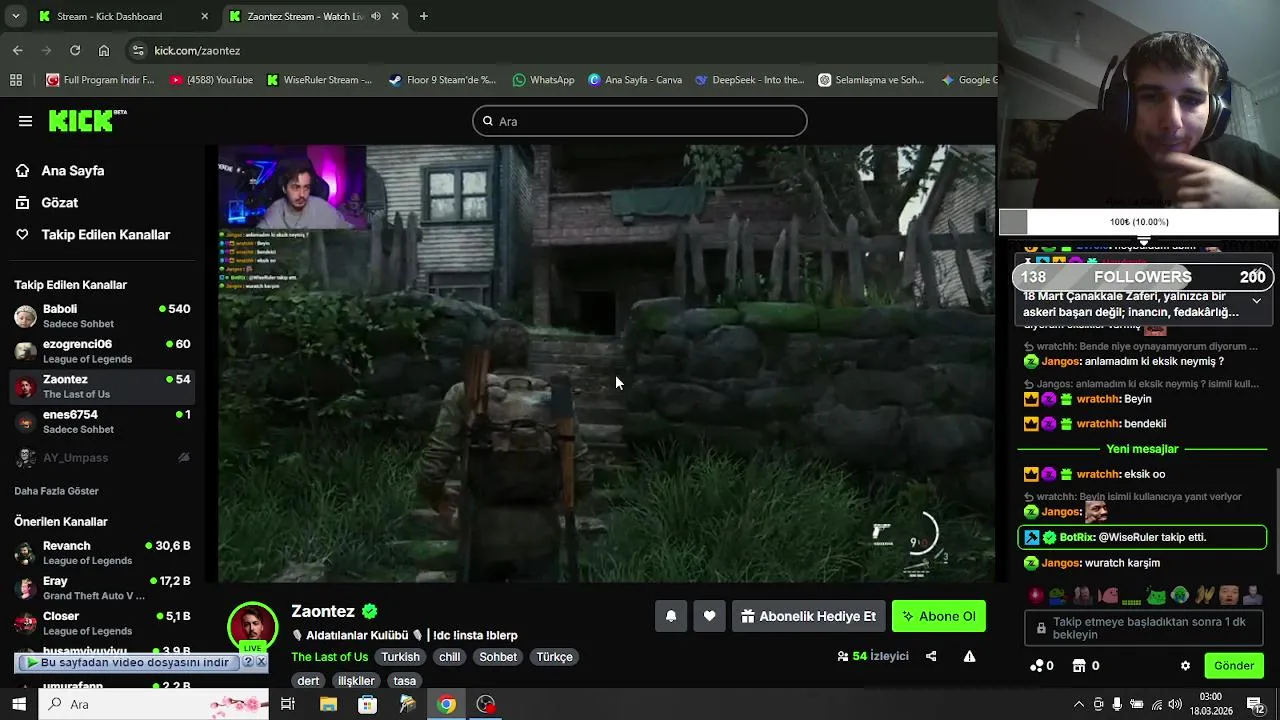Image resolution: width=1280 pixels, height=720 pixels.
Task: Open chat settings gear
Action: (1186, 666)
